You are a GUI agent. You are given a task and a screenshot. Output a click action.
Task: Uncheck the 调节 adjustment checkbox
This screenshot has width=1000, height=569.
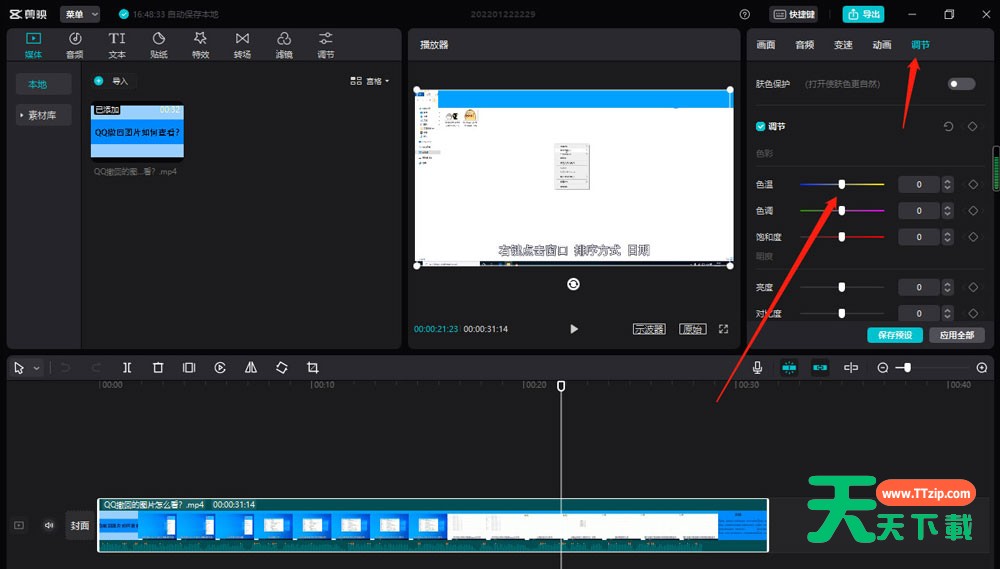click(x=761, y=127)
